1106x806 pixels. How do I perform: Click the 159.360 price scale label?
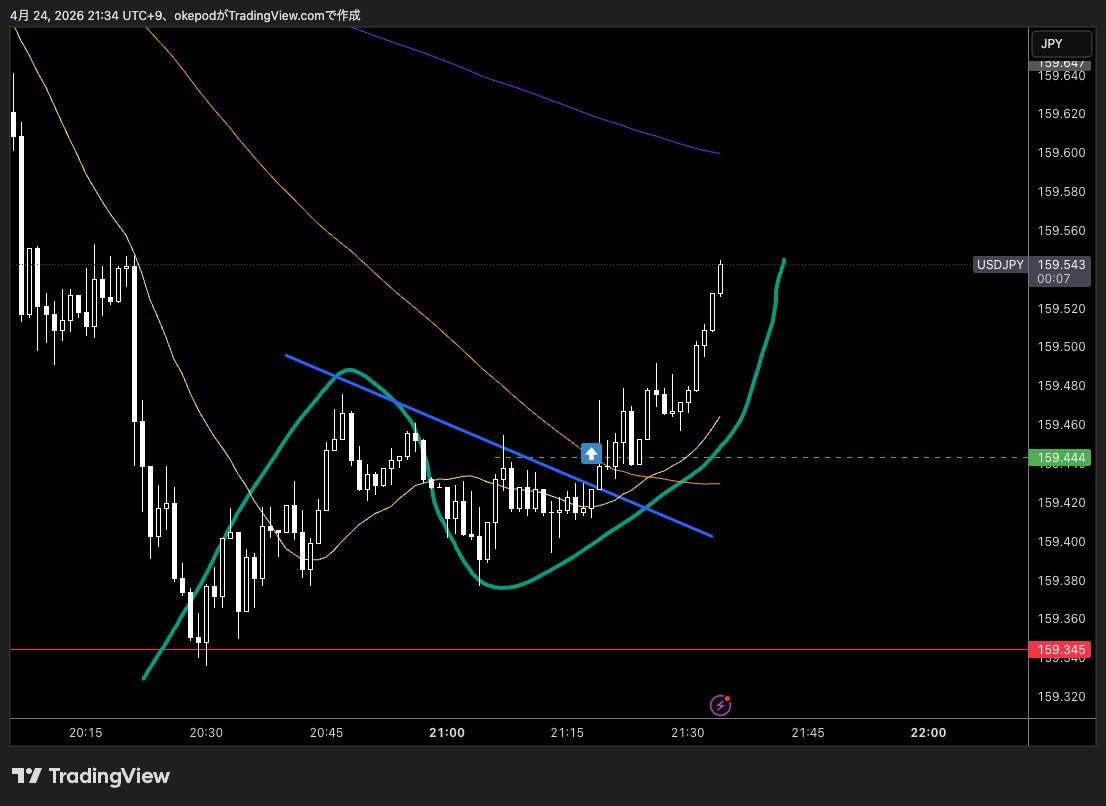(1061, 618)
